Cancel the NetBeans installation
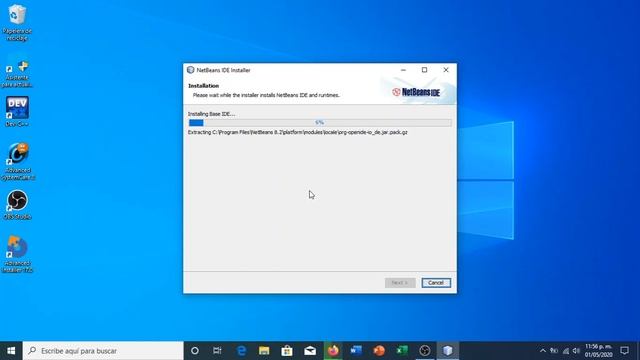Viewport: 640px width, 360px height. (x=436, y=283)
